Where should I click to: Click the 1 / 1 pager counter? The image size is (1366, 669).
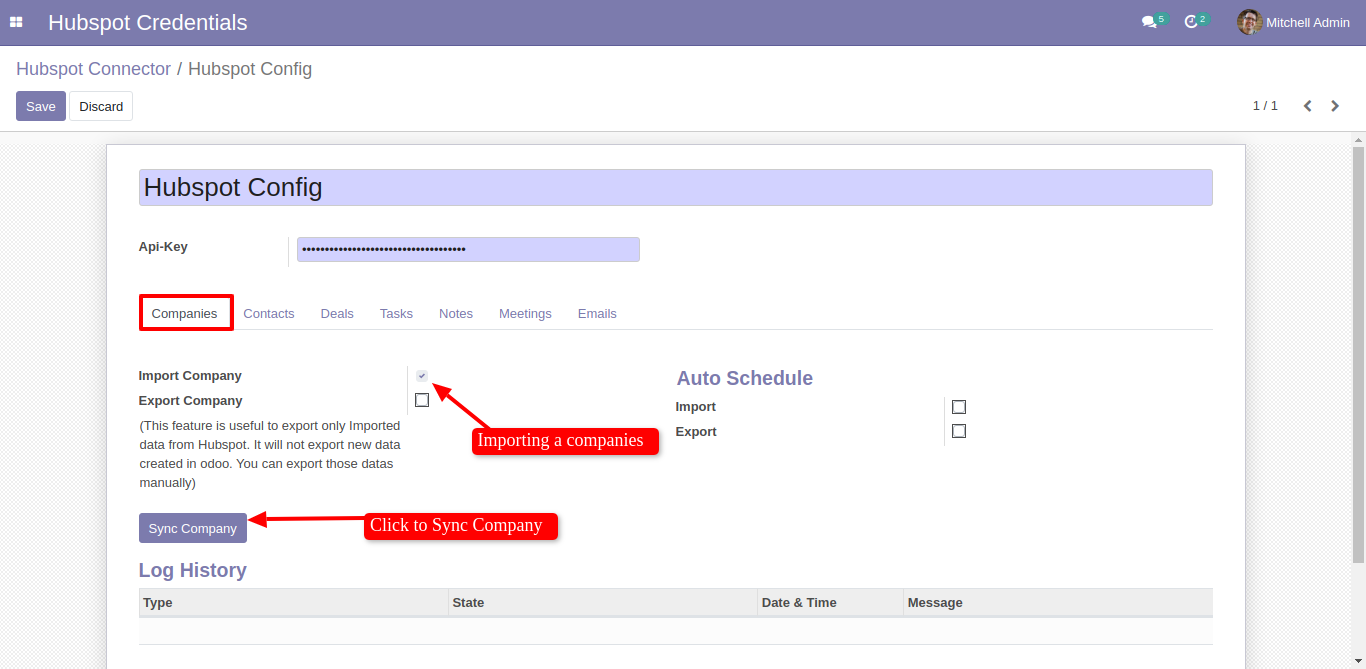tap(1265, 106)
